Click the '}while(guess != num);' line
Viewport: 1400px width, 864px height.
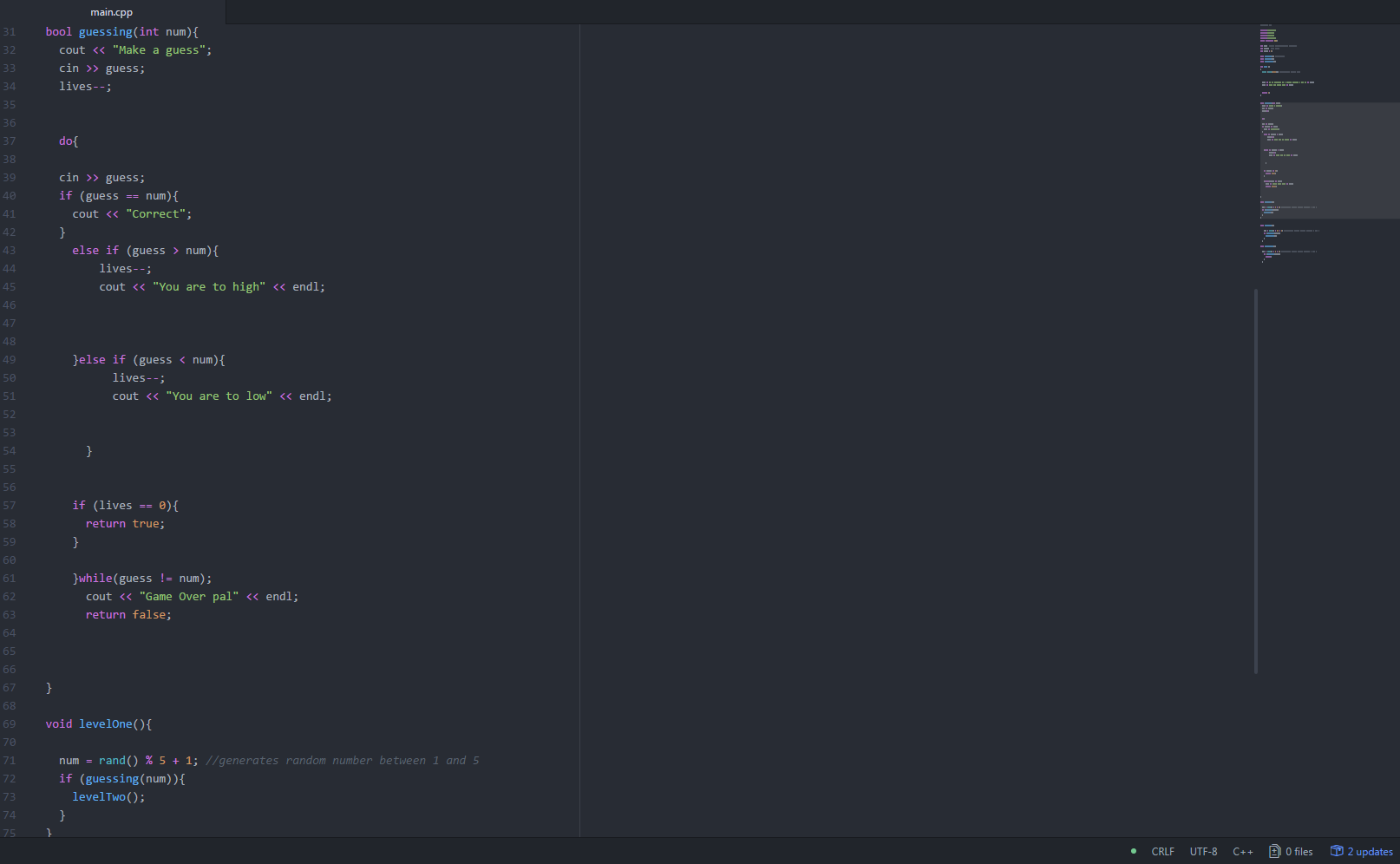click(142, 579)
